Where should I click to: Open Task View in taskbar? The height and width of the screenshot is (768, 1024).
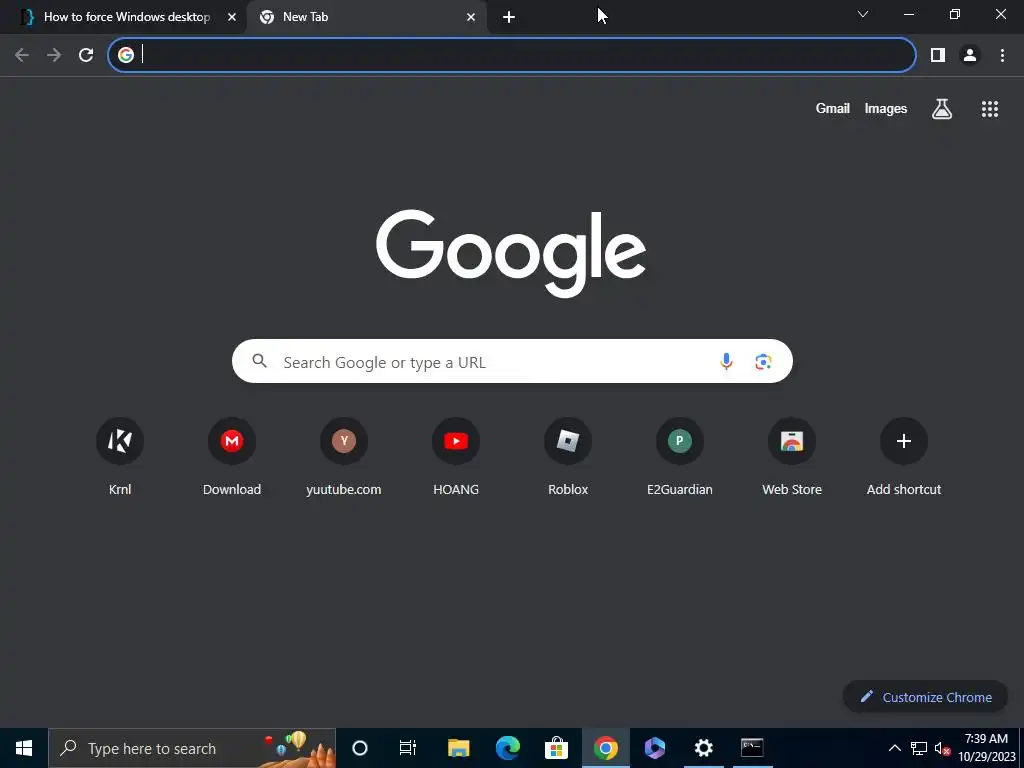point(408,748)
